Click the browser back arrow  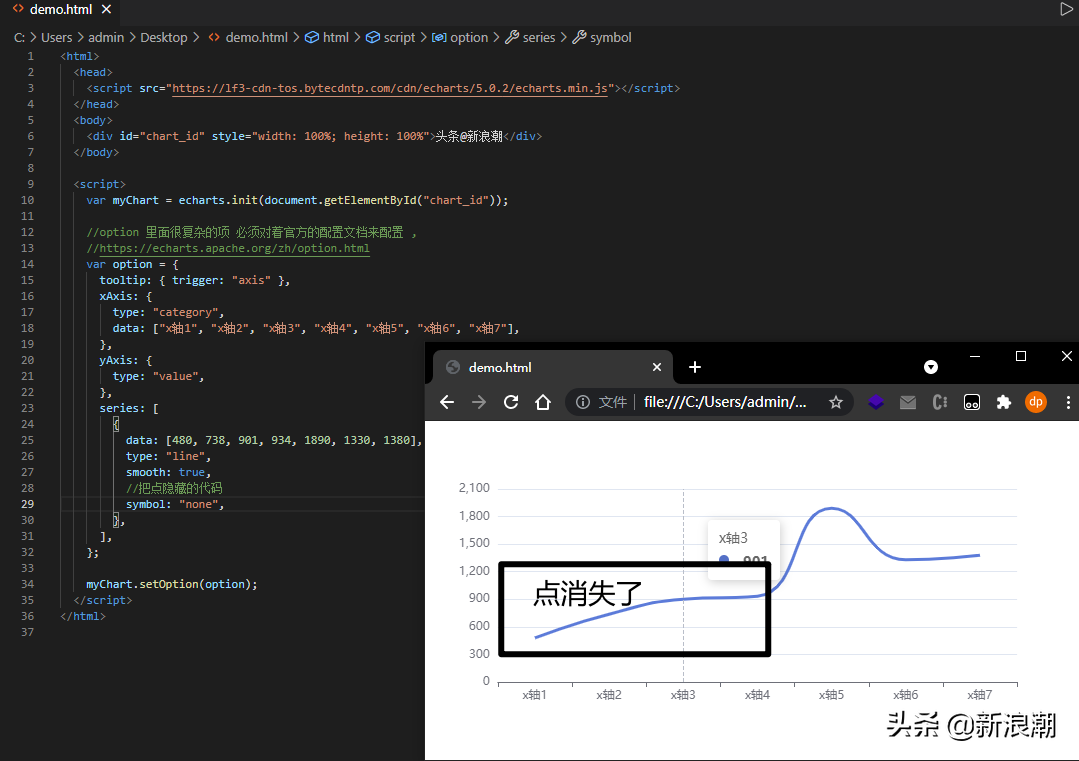coord(447,402)
